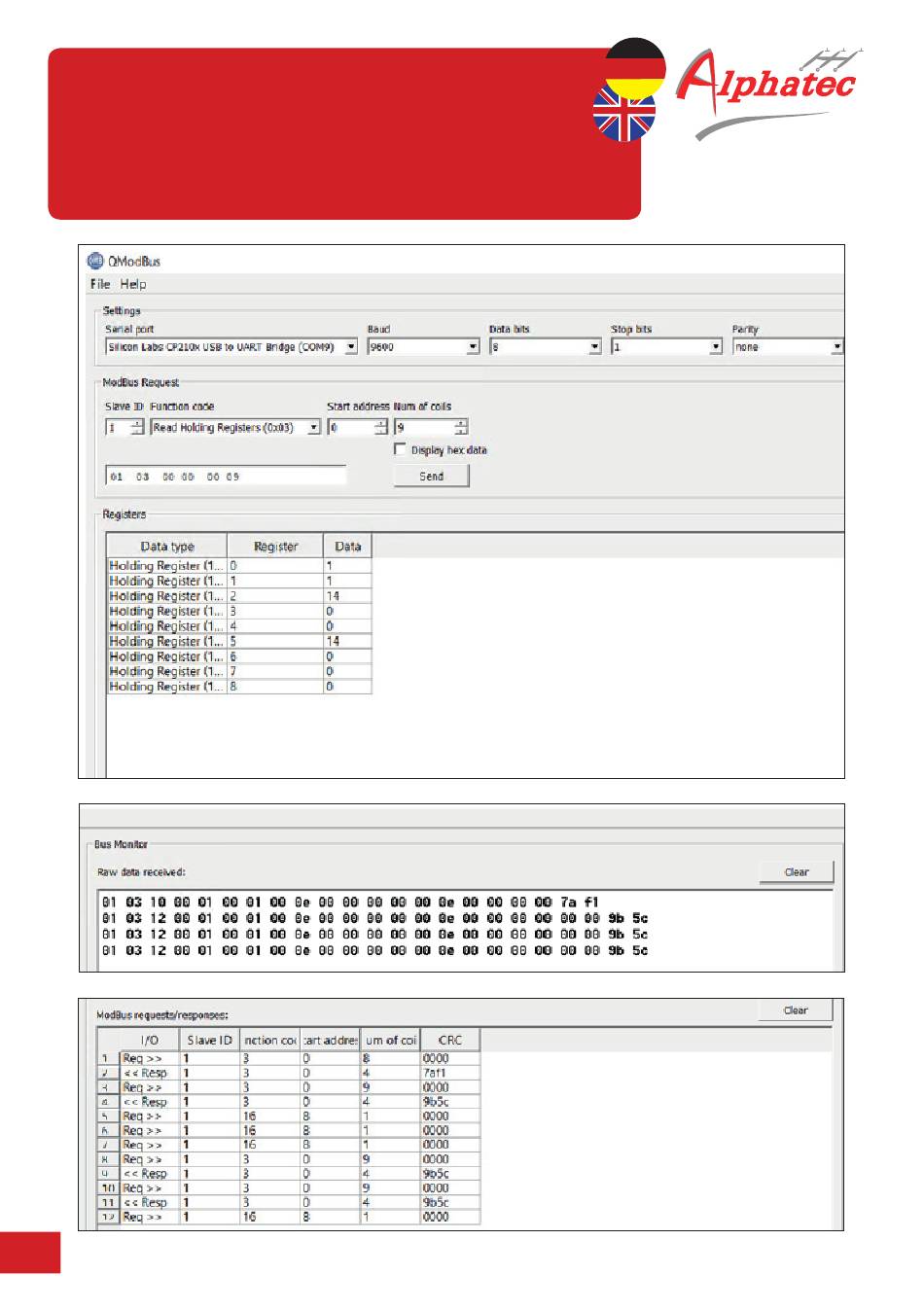Click the Data column header in Registers table
This screenshot has width=924, height=1311.
pos(347,547)
